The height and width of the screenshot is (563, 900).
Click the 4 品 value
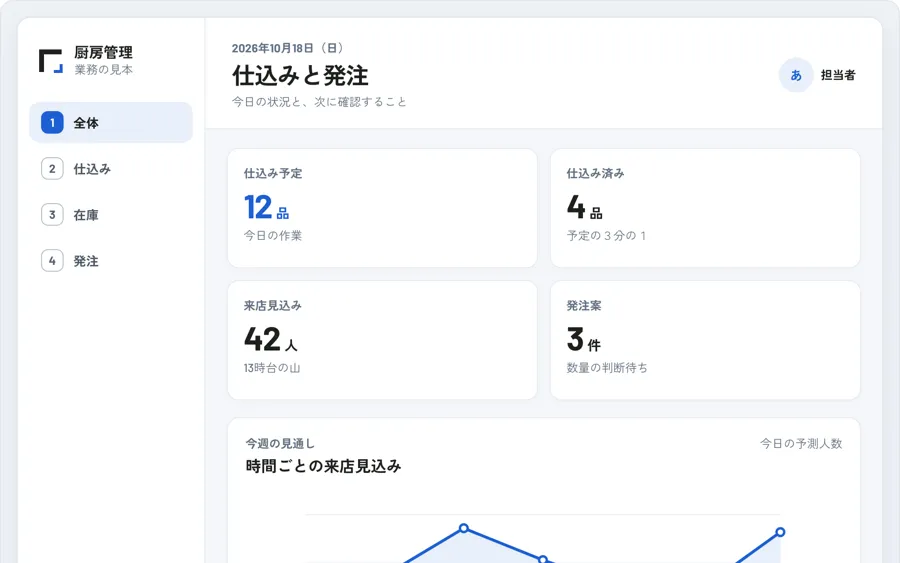coord(584,207)
